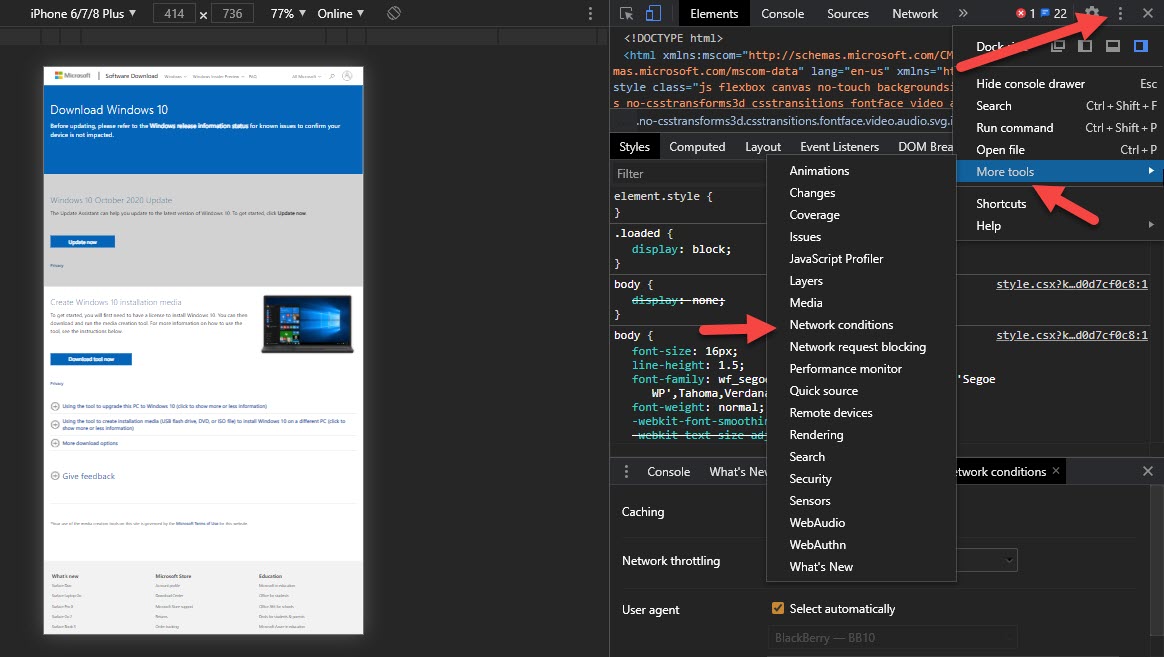
Task: Show more DevTools tabs with chevron
Action: (x=963, y=14)
